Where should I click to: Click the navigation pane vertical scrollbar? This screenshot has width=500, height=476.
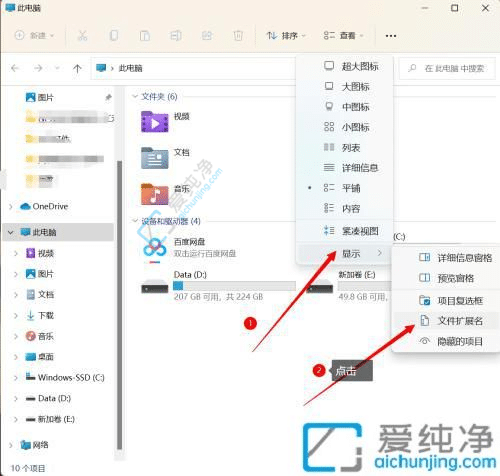click(119, 305)
